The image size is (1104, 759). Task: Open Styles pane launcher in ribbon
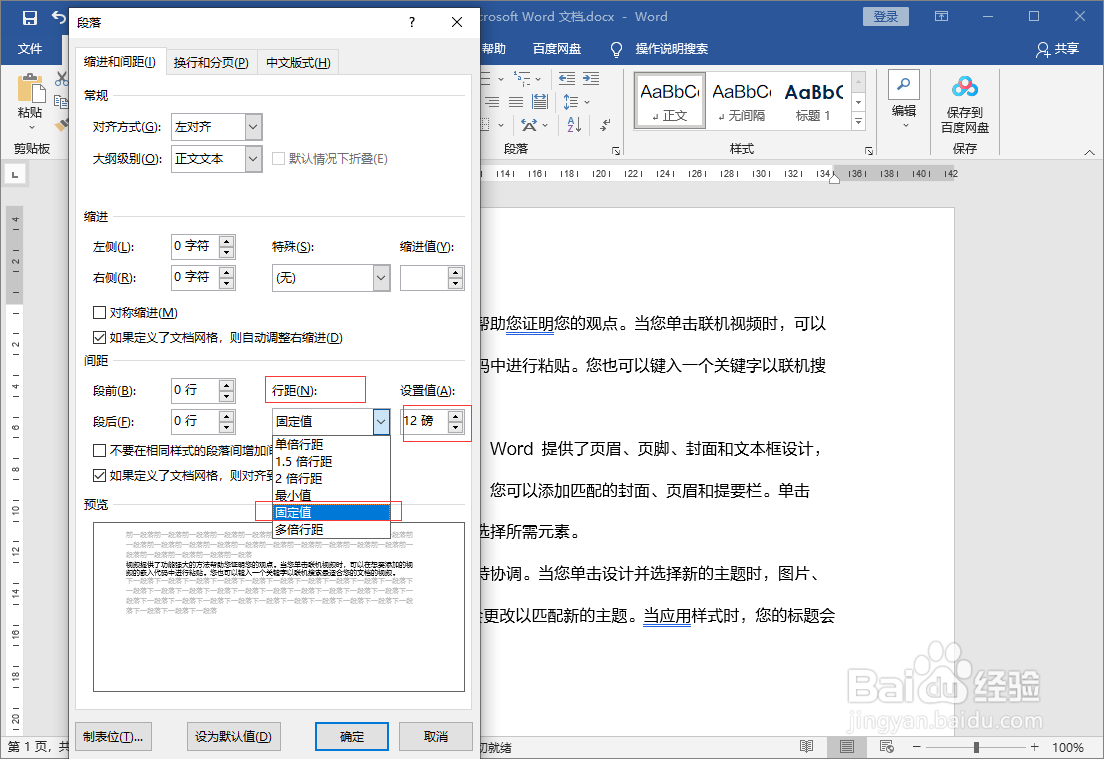[x=869, y=151]
